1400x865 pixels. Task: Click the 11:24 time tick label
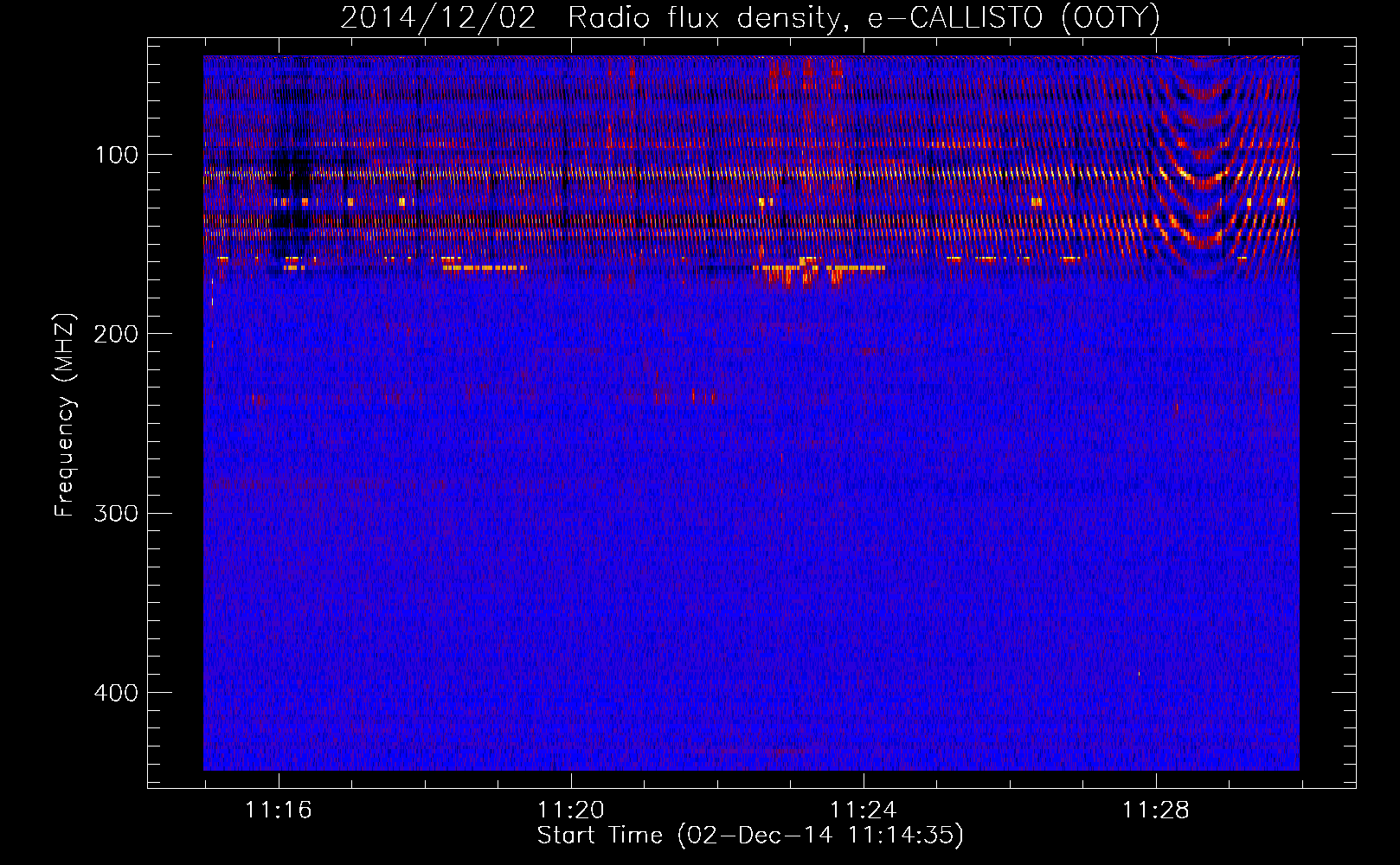(x=864, y=811)
